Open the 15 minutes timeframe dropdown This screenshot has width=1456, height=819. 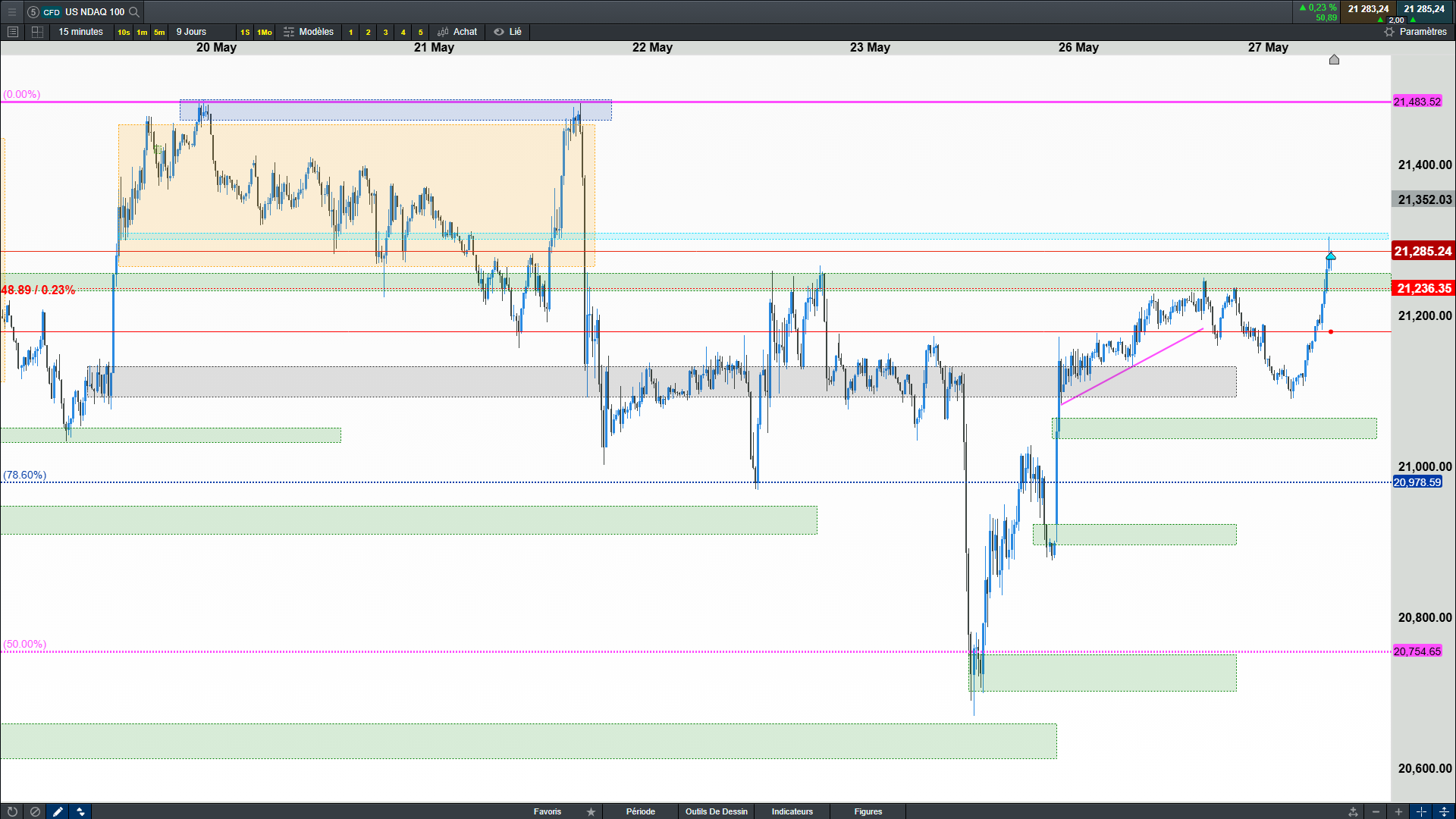(80, 32)
